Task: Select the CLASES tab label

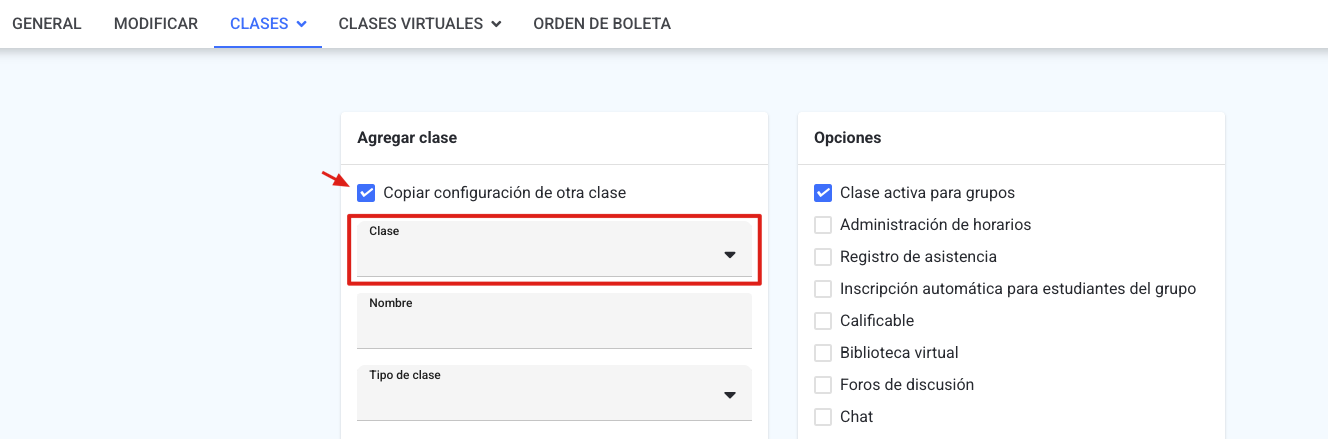Action: click(259, 23)
